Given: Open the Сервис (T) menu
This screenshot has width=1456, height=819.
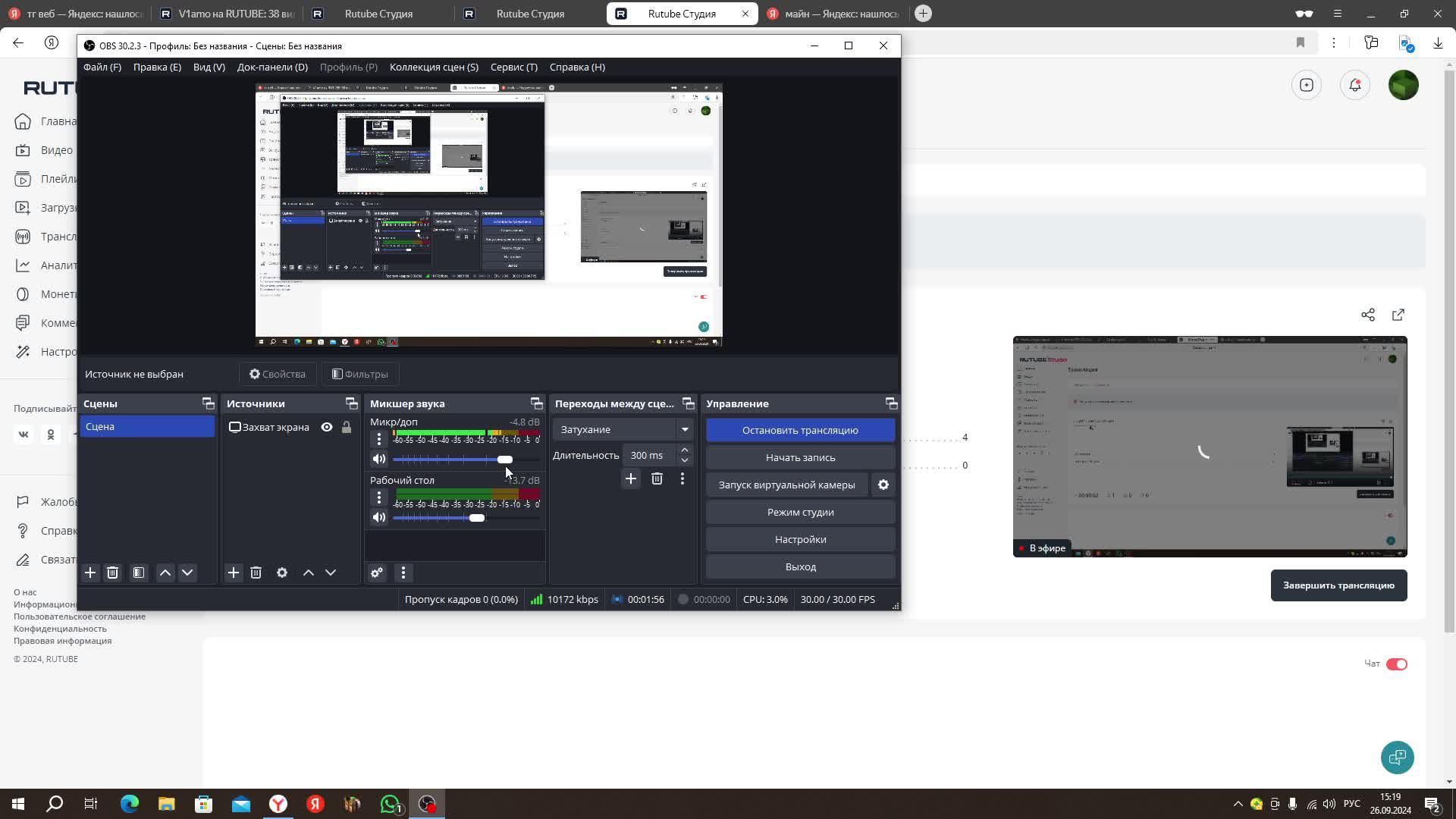Looking at the screenshot, I should 513,67.
